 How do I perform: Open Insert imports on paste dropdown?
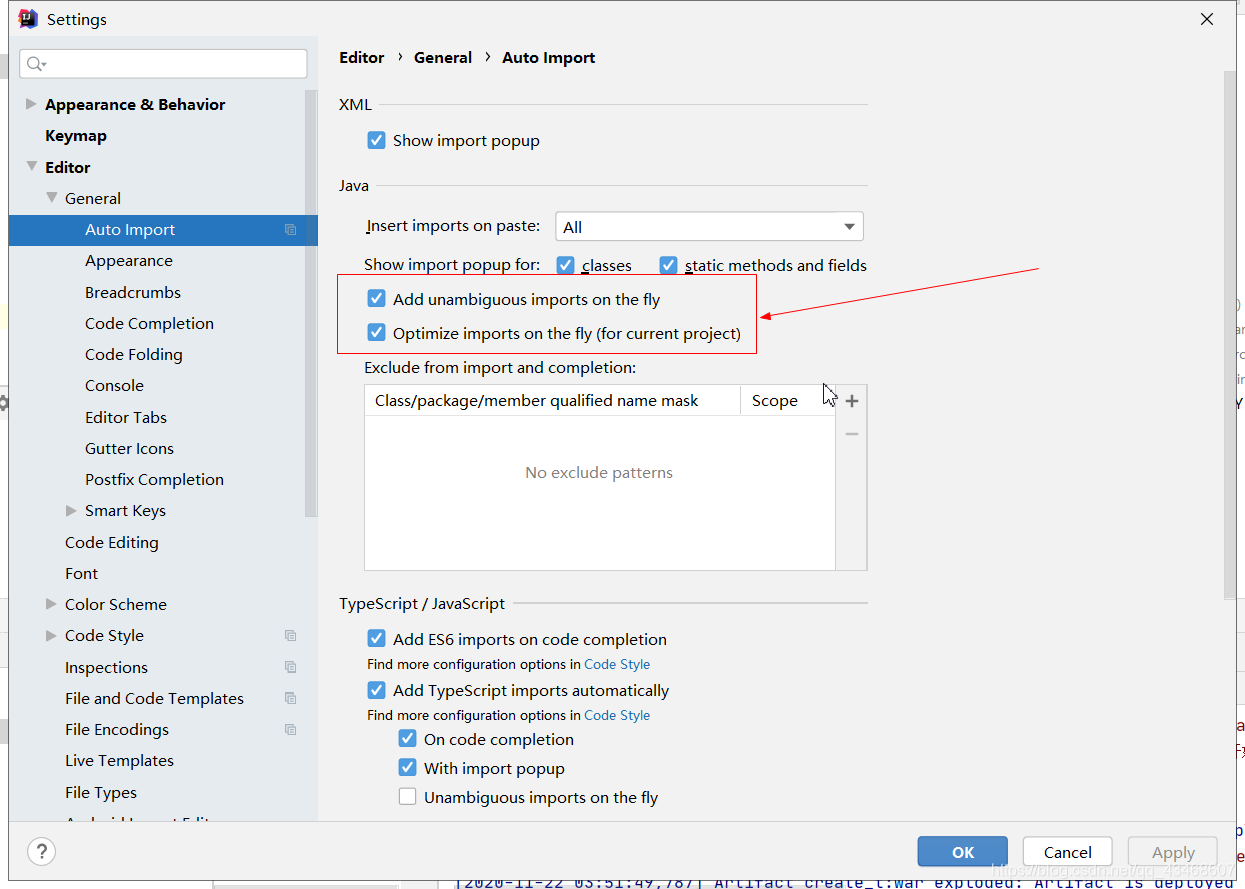(x=709, y=227)
